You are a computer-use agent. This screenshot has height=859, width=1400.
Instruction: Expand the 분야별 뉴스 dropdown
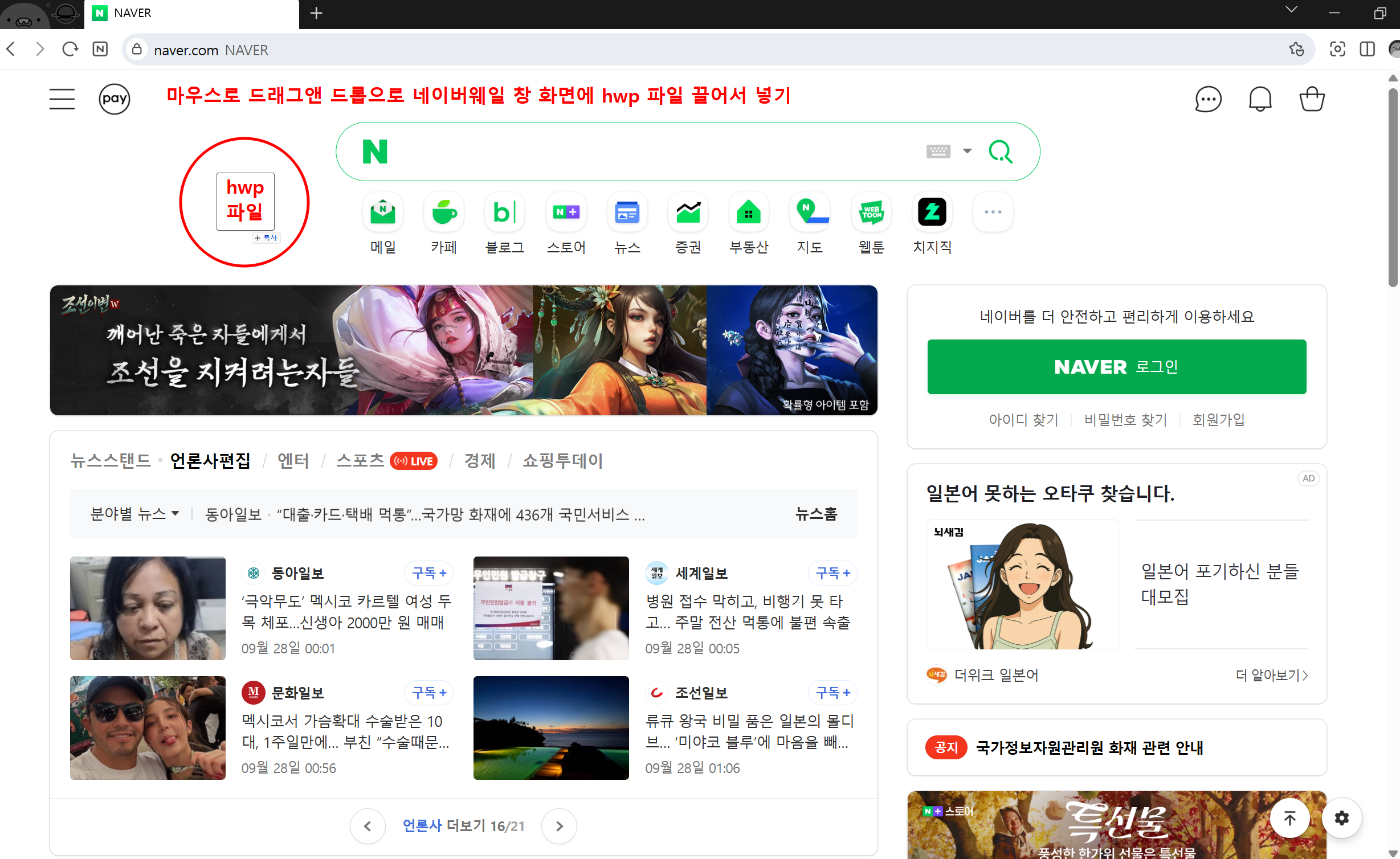click(134, 514)
